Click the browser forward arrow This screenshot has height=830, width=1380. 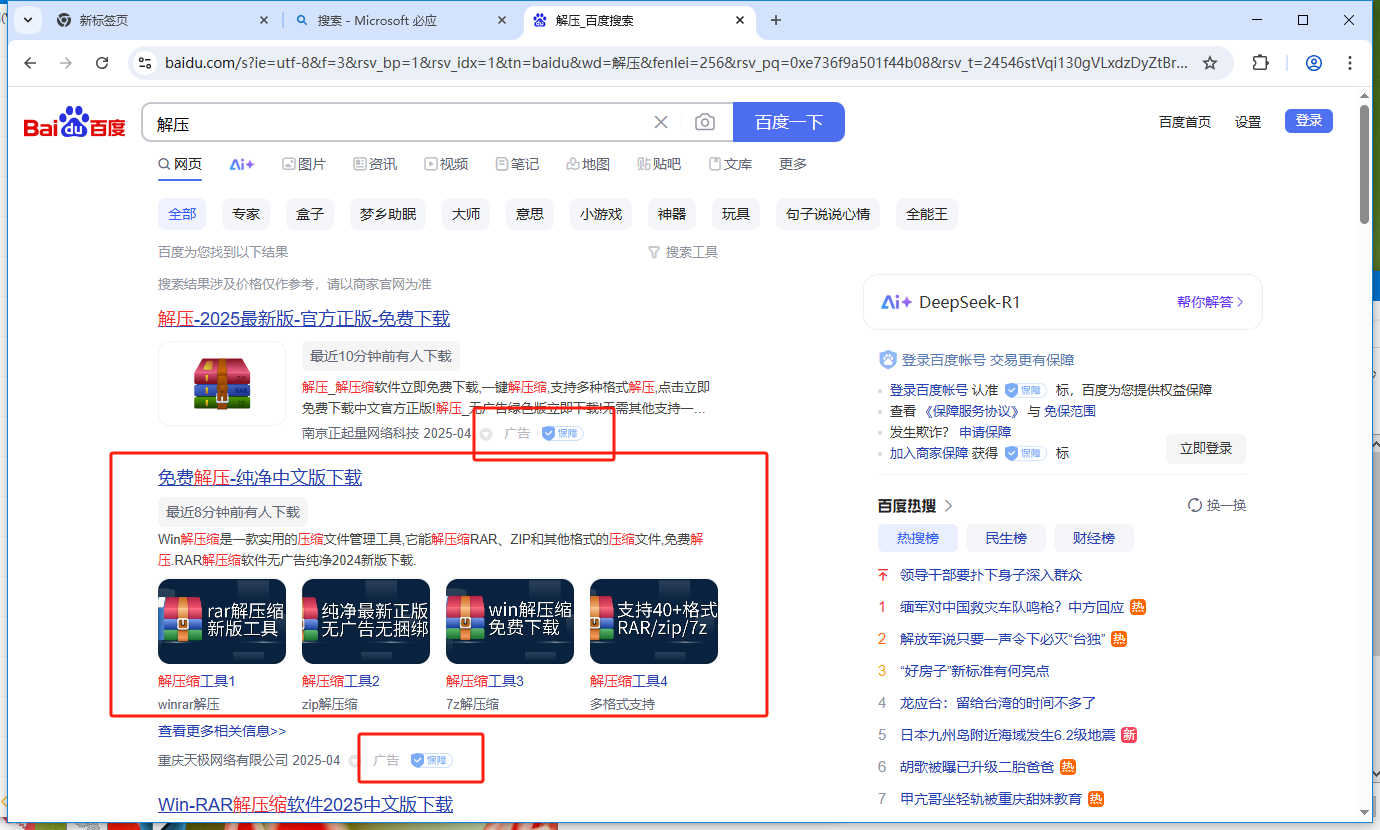66,63
